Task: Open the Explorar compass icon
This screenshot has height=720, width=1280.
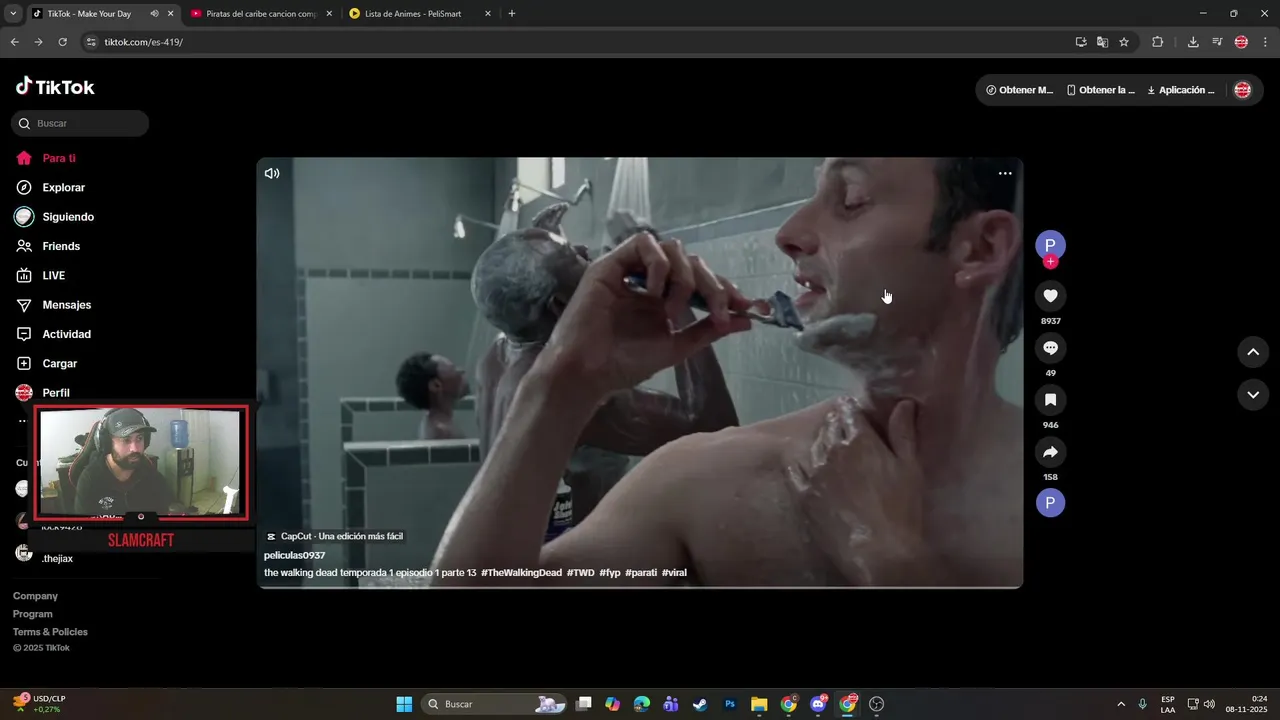Action: 24,187
